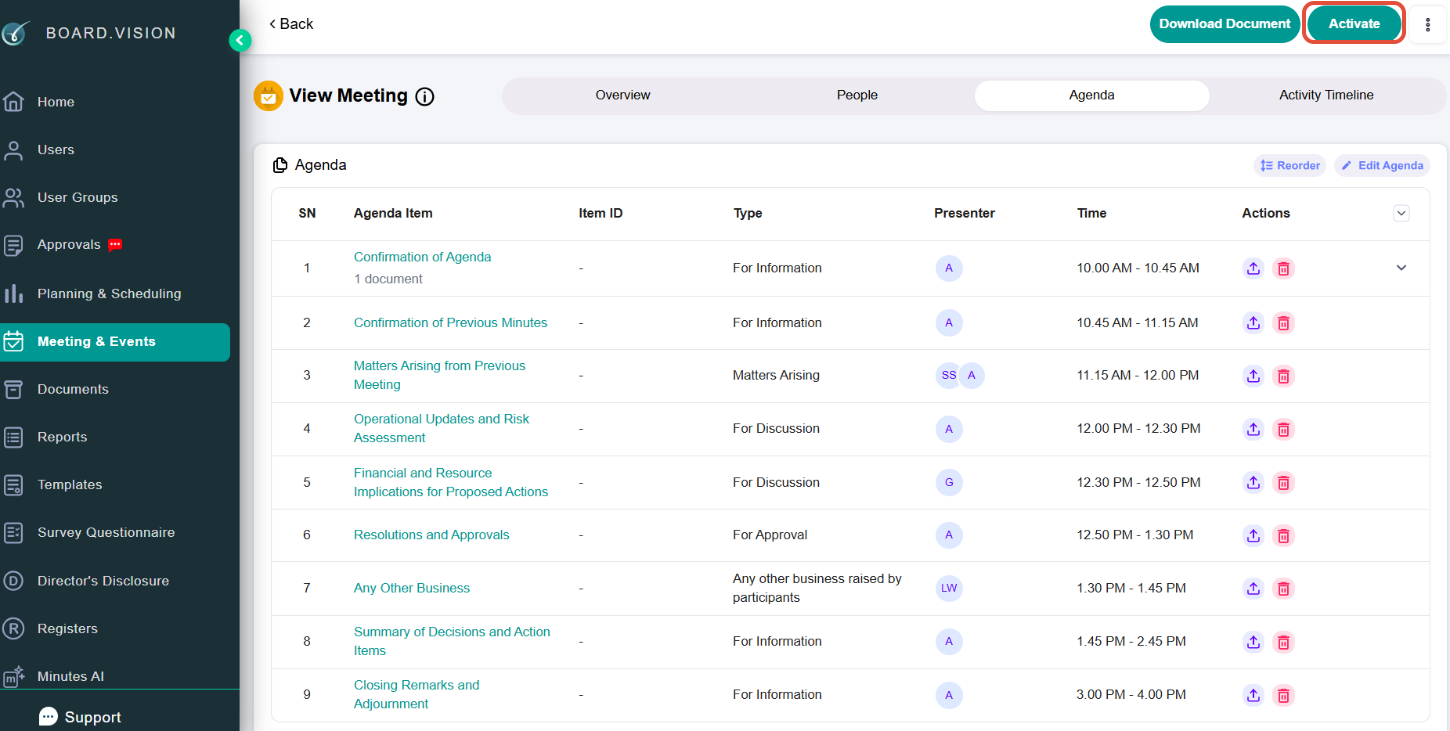Click the Director's Disclosure sidebar icon

coord(14,581)
